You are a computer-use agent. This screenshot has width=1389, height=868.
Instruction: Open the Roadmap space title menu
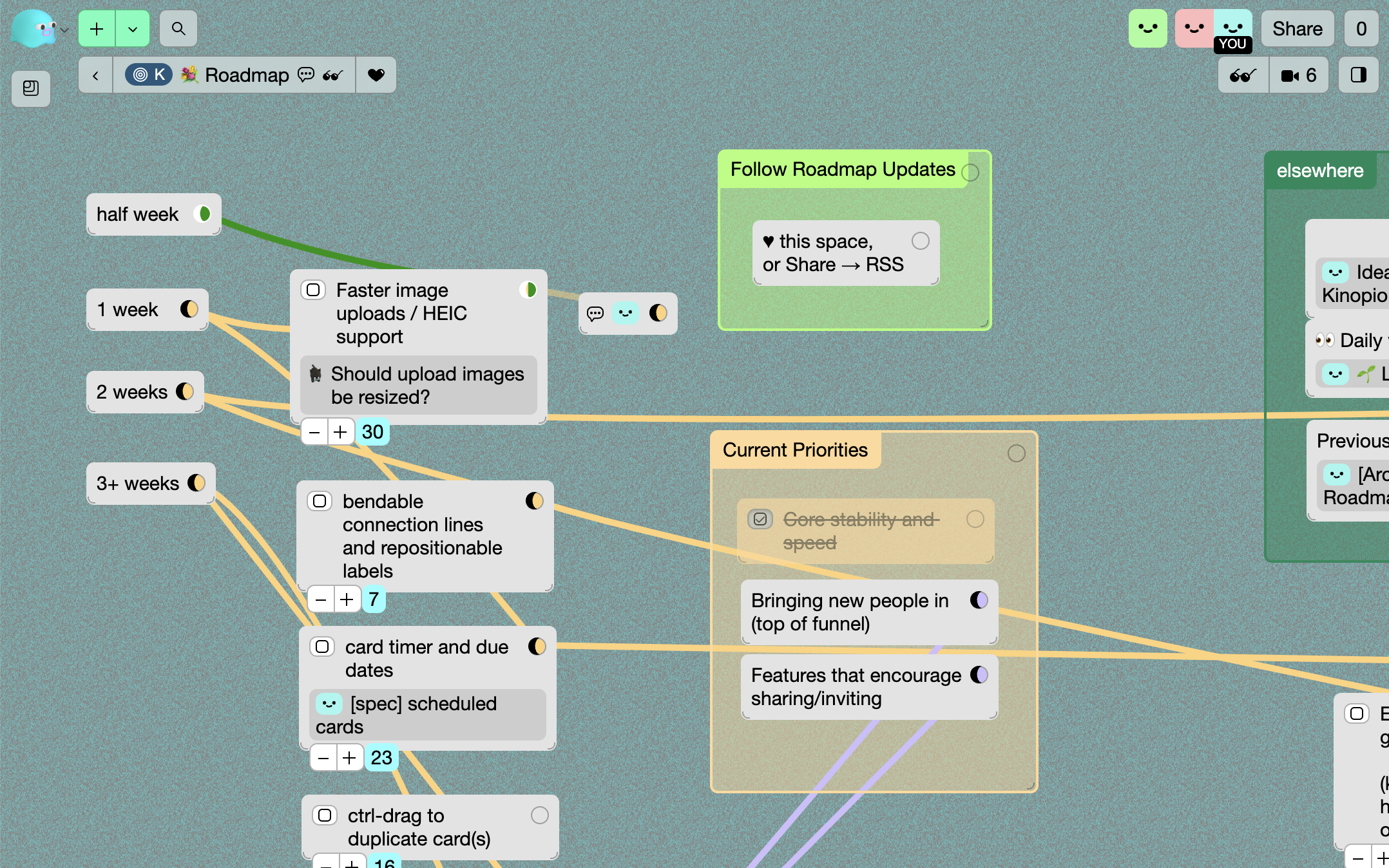tap(247, 75)
